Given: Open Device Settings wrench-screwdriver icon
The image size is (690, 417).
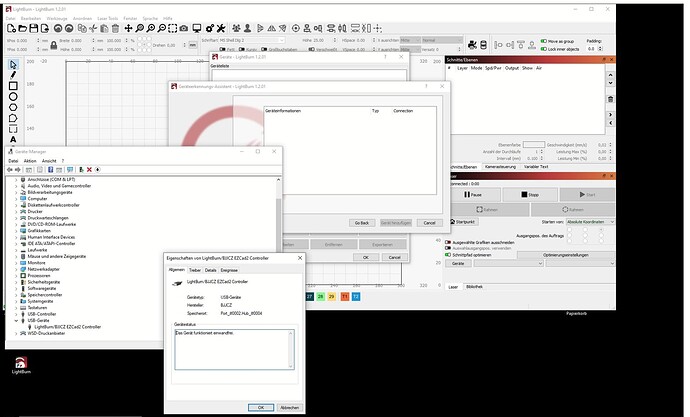Looking at the screenshot, I should click(x=221, y=29).
